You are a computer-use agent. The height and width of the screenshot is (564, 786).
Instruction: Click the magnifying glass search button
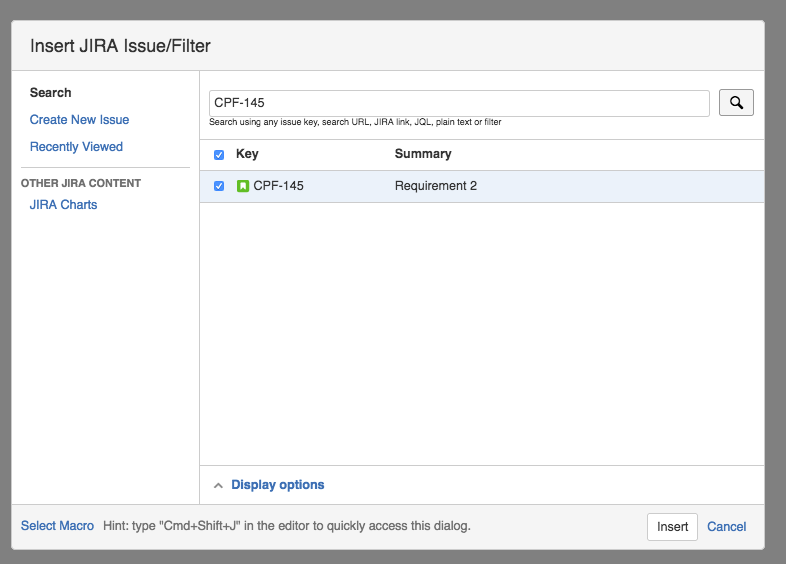coord(736,103)
